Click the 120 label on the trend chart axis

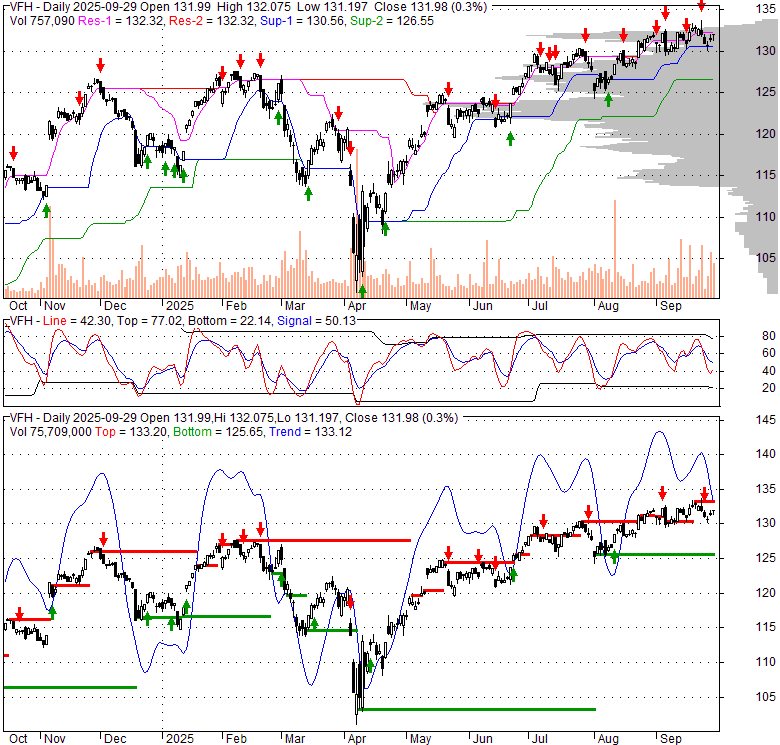[x=766, y=593]
